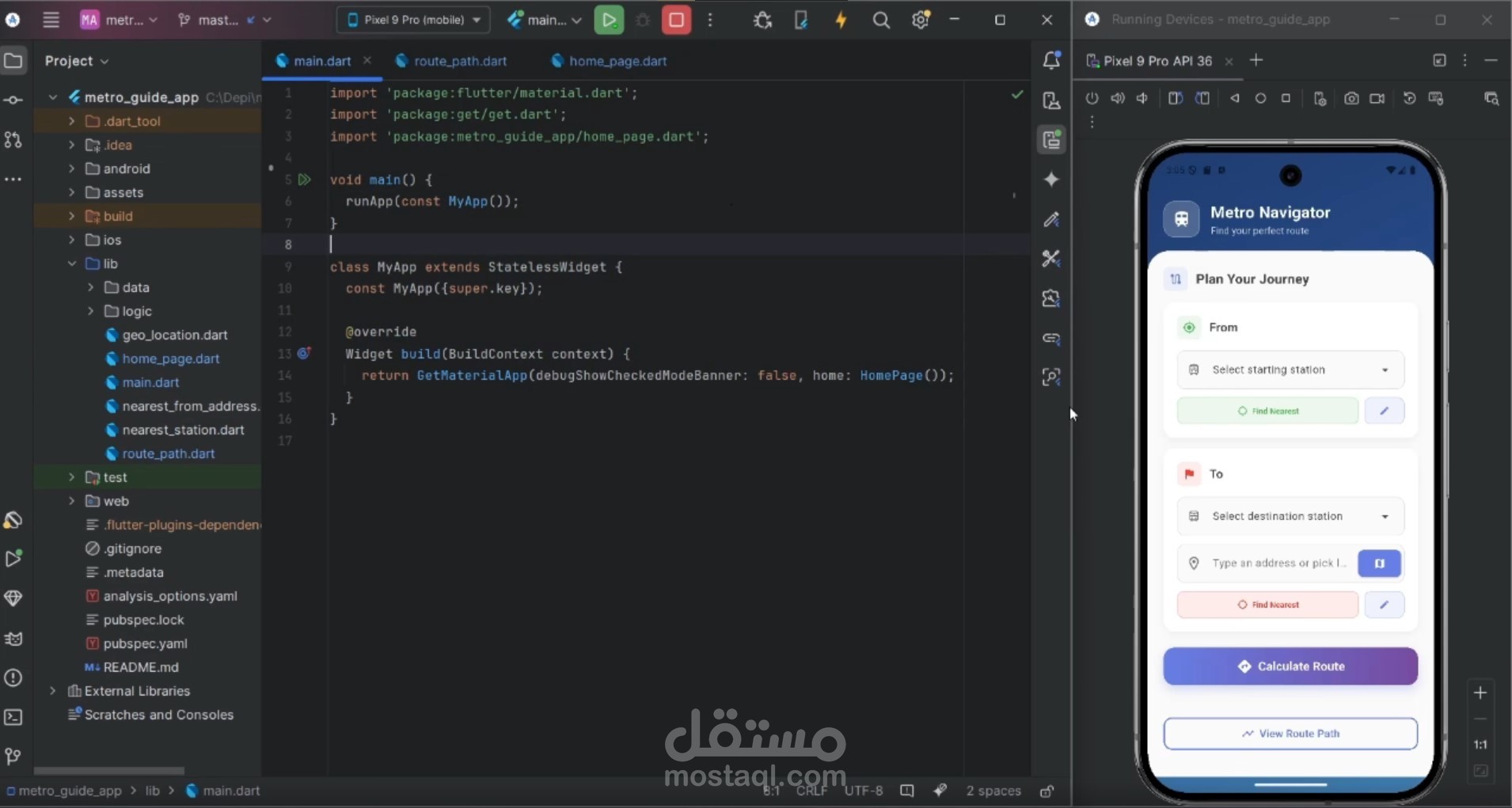Click emulator Back navigation triangle
This screenshot has height=808, width=1512.
click(1235, 98)
